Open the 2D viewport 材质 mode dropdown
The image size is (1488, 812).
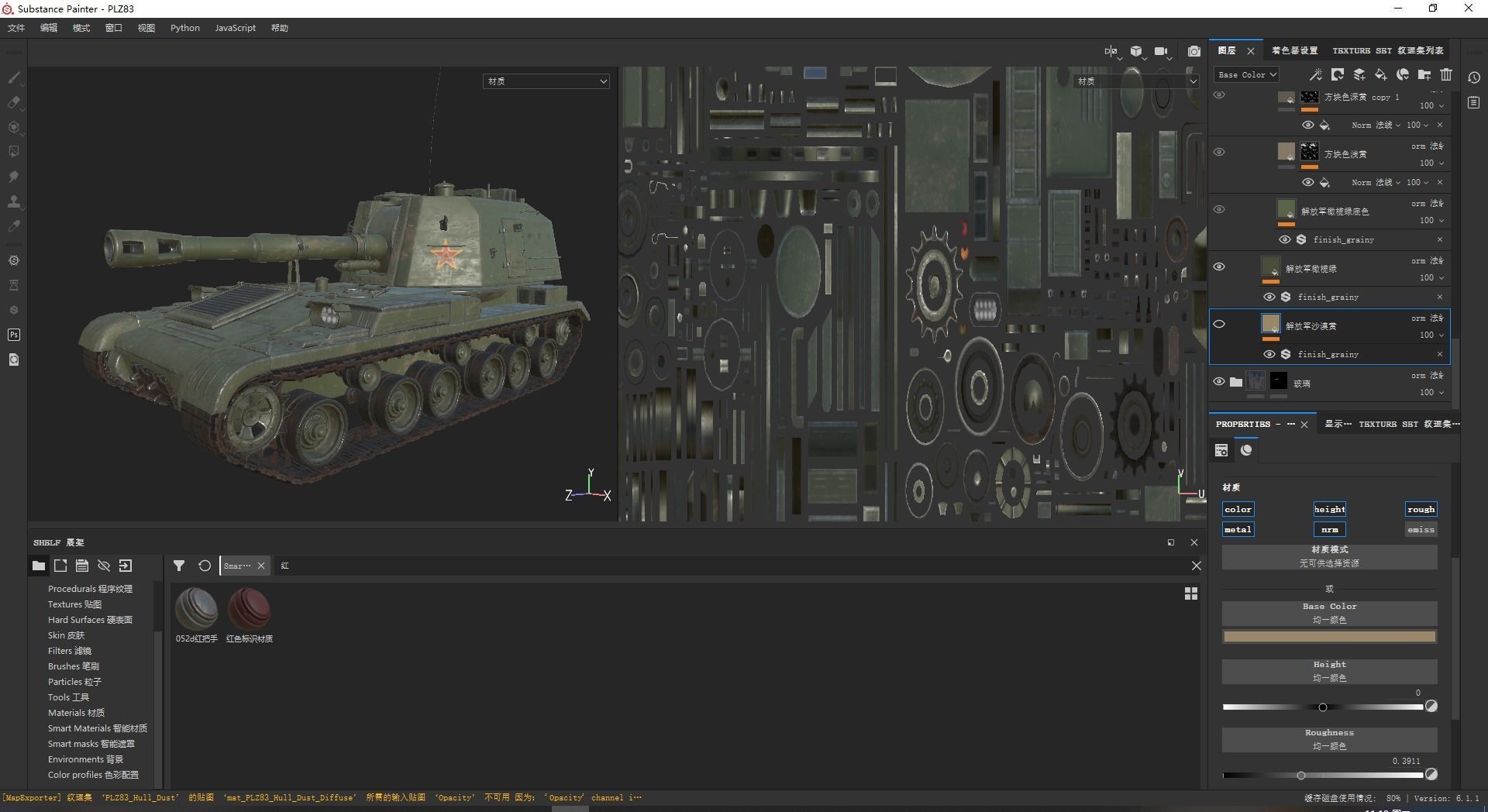click(x=1136, y=81)
